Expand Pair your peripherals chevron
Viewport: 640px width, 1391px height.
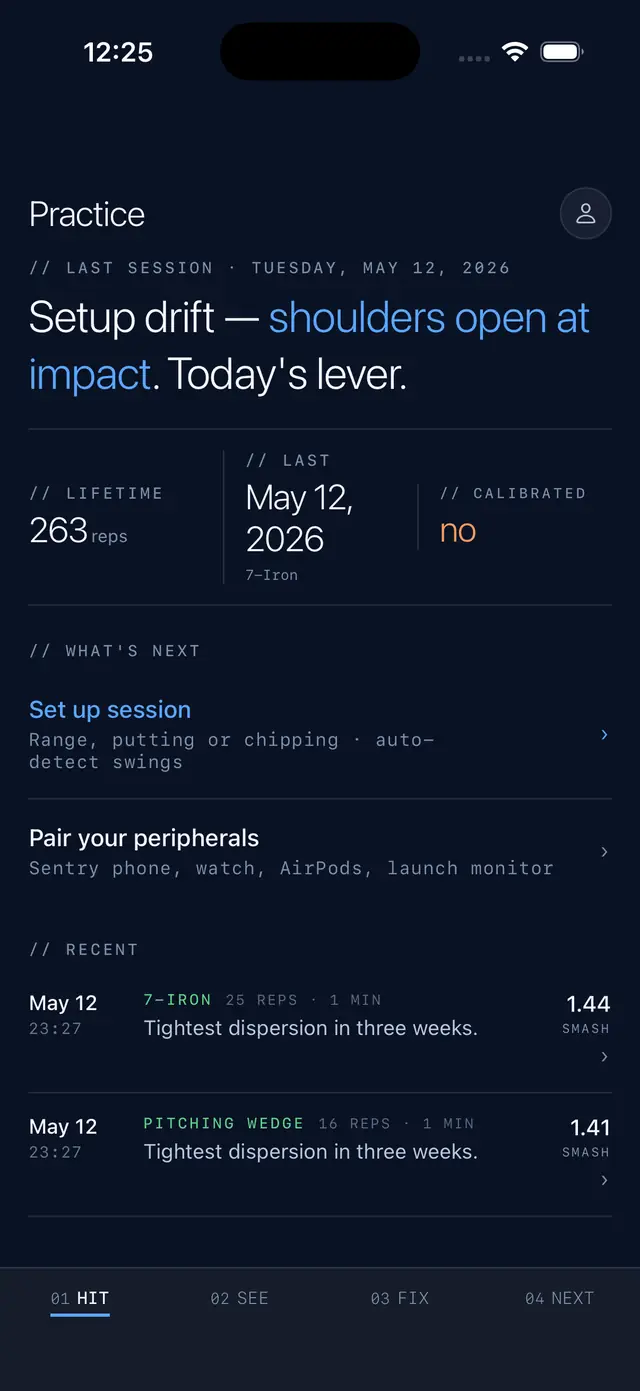[604, 852]
